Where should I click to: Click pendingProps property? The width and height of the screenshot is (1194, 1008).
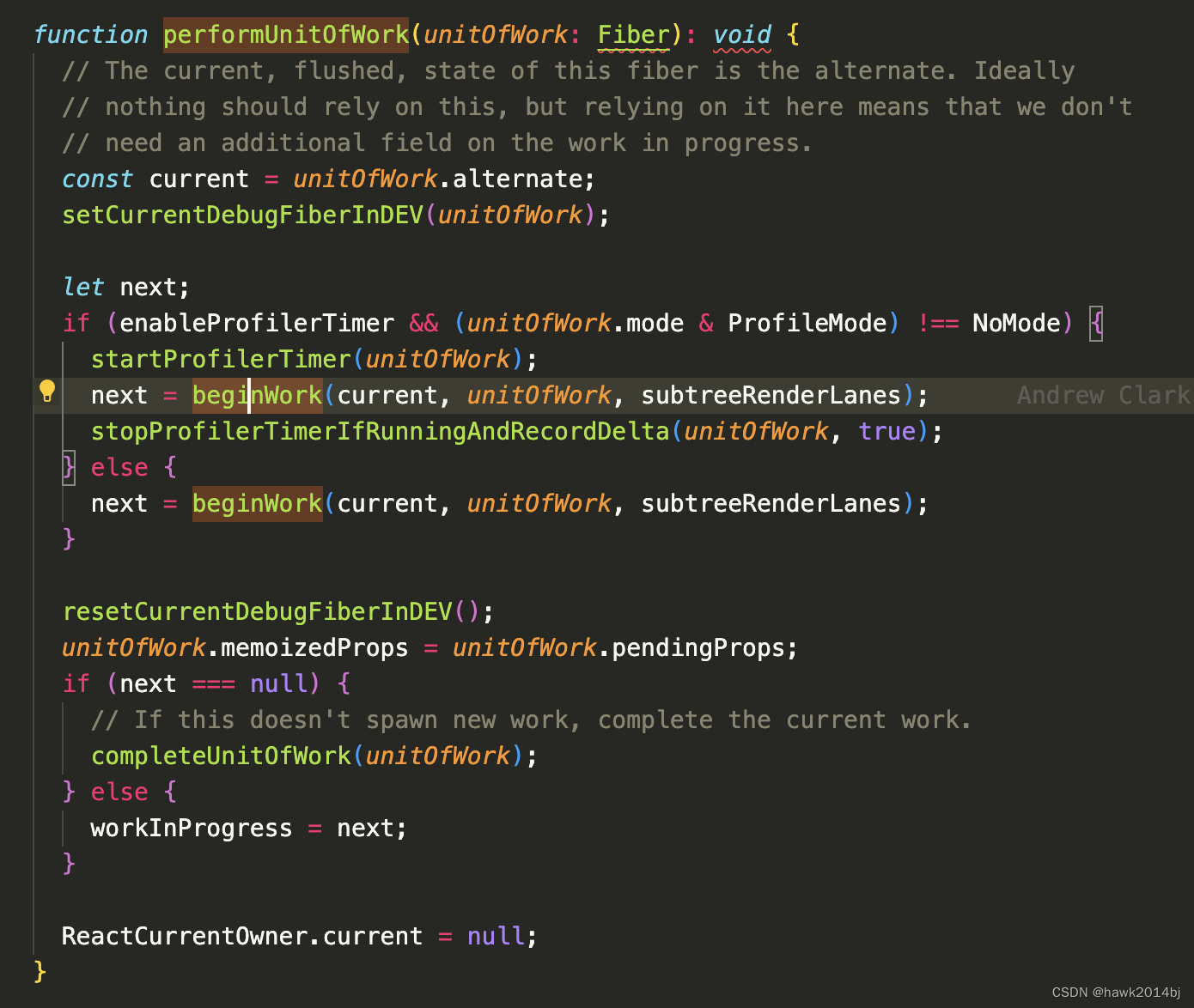coord(698,647)
